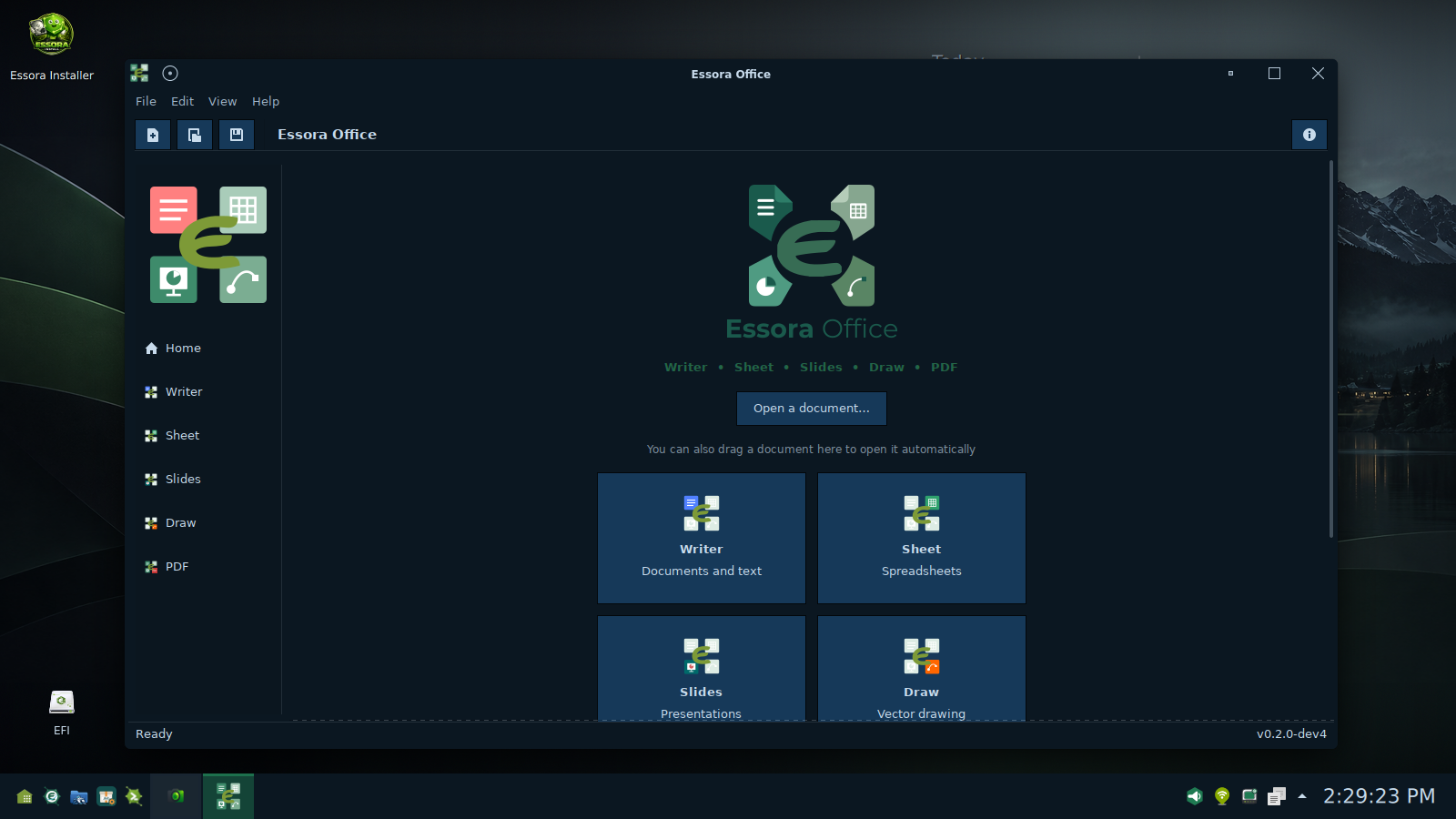Open the About info icon button
This screenshot has width=1456, height=819.
pyautogui.click(x=1309, y=135)
